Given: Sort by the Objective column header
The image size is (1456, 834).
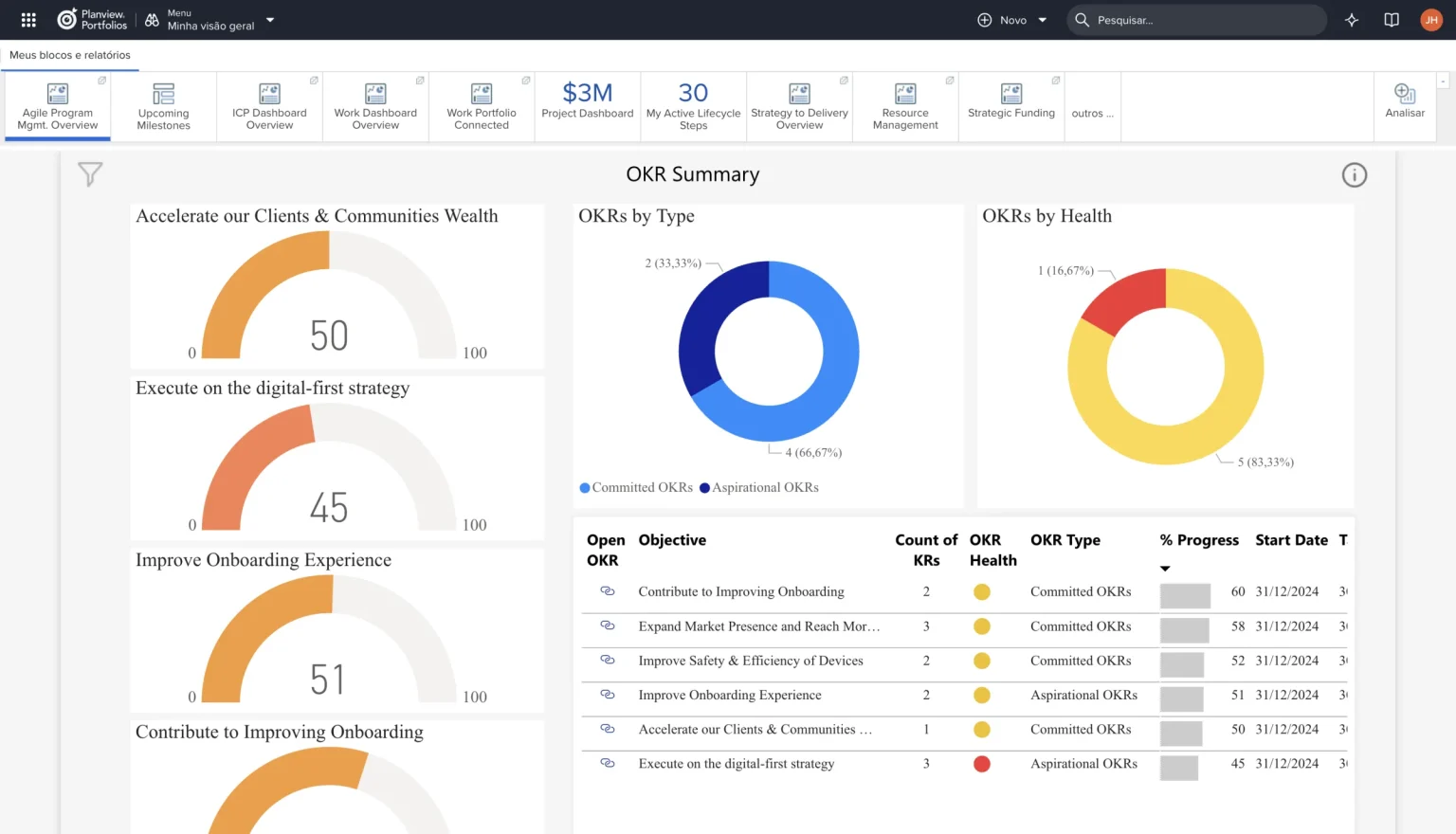Looking at the screenshot, I should pyautogui.click(x=672, y=540).
